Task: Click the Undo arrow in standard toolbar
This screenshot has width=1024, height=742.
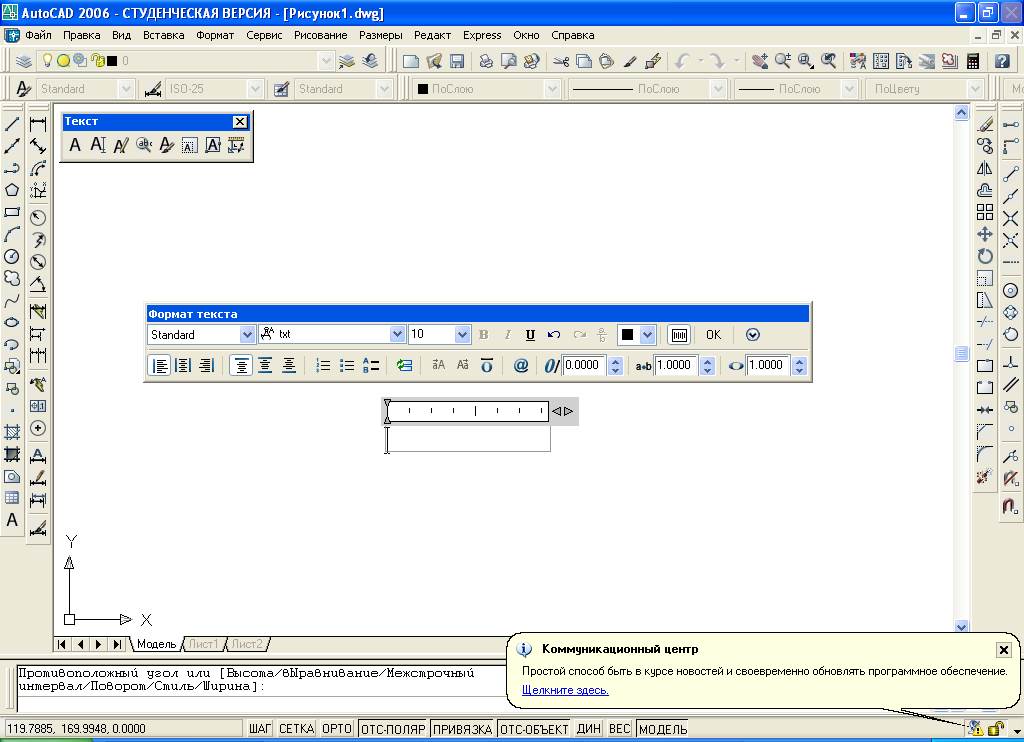Action: pyautogui.click(x=682, y=61)
